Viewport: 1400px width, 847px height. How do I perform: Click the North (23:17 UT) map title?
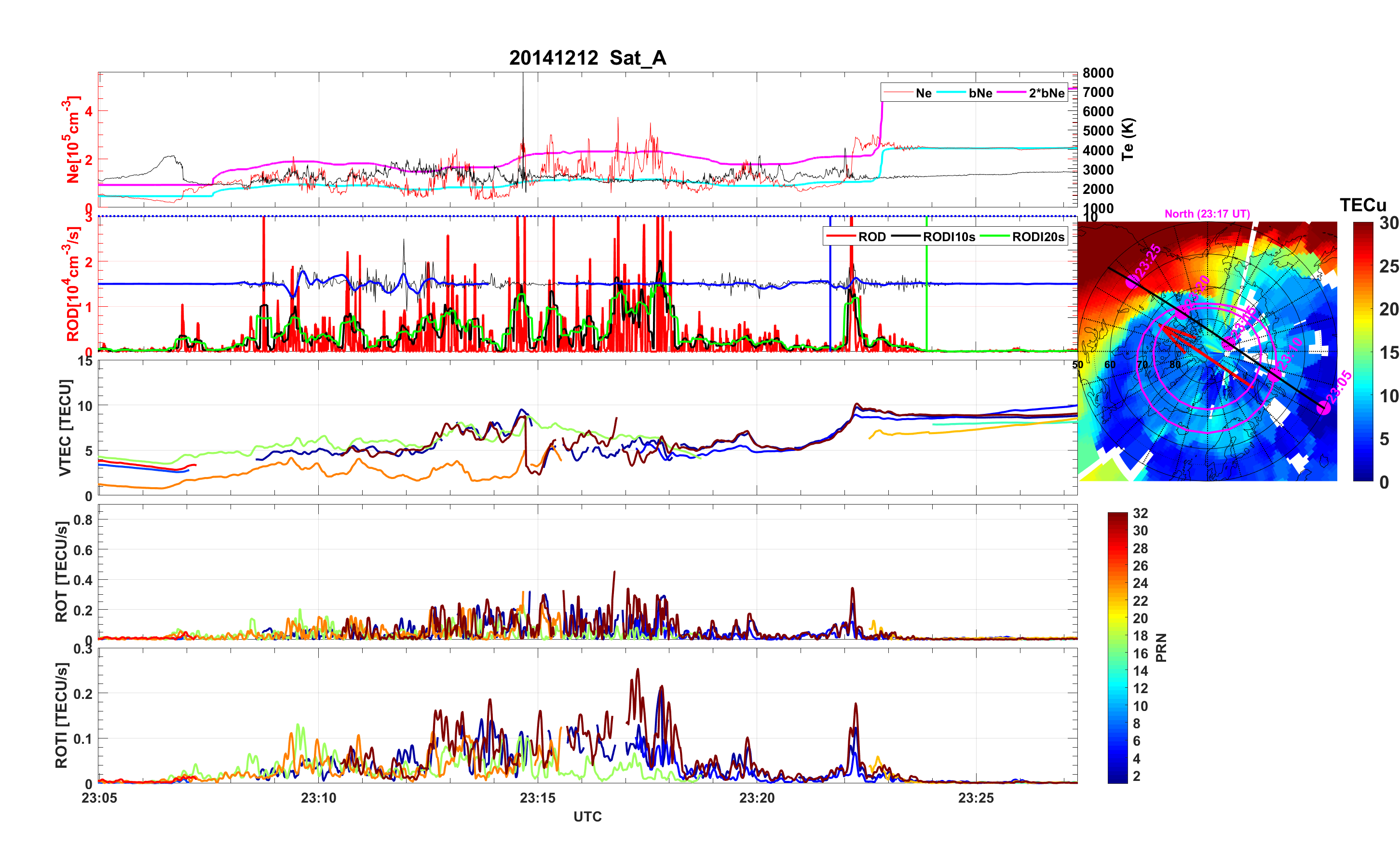(1207, 214)
